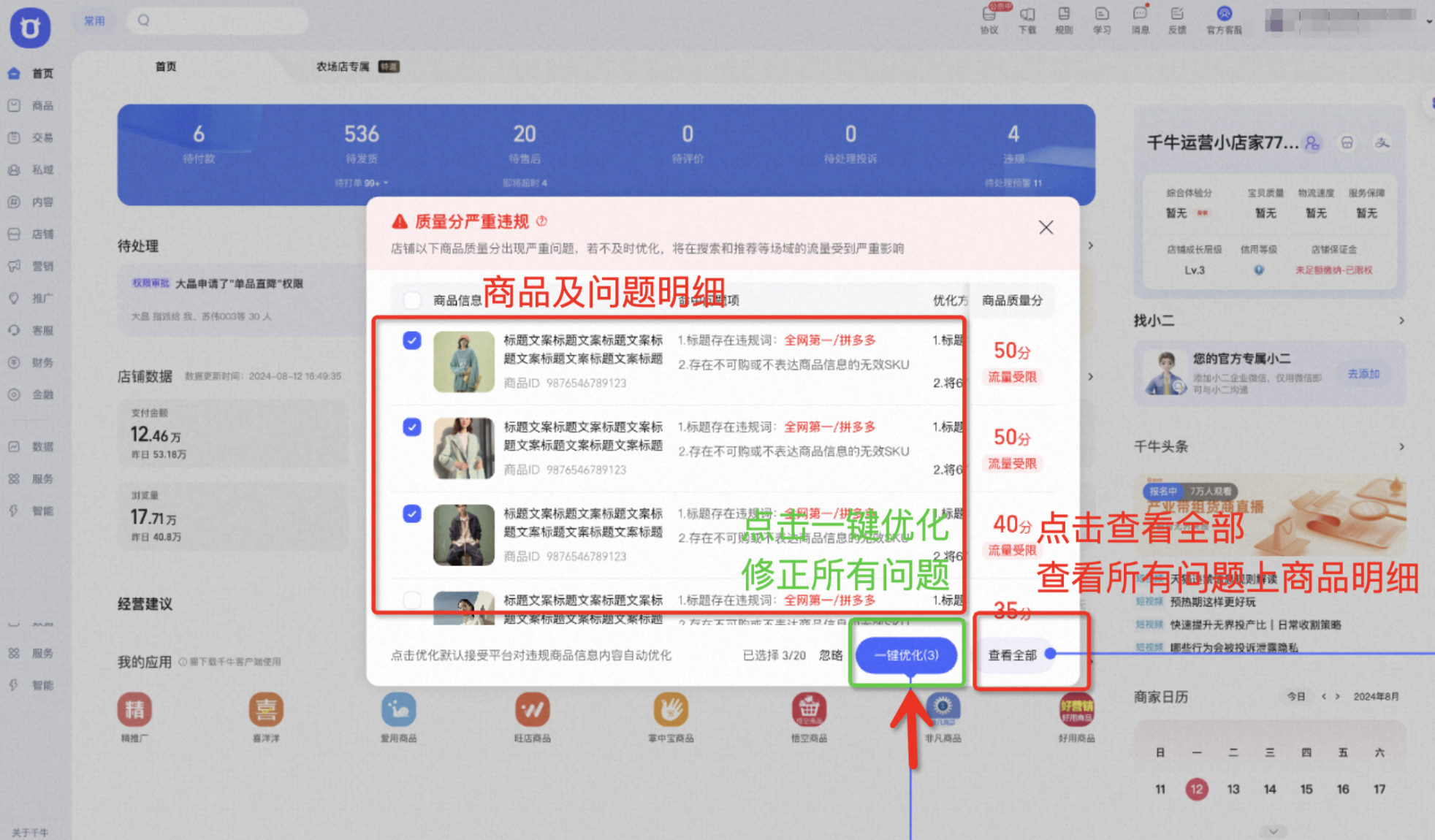Open headline 哪些行为会被投诉泄露隐私
Image resolution: width=1435 pixels, height=840 pixels.
tap(1234, 647)
